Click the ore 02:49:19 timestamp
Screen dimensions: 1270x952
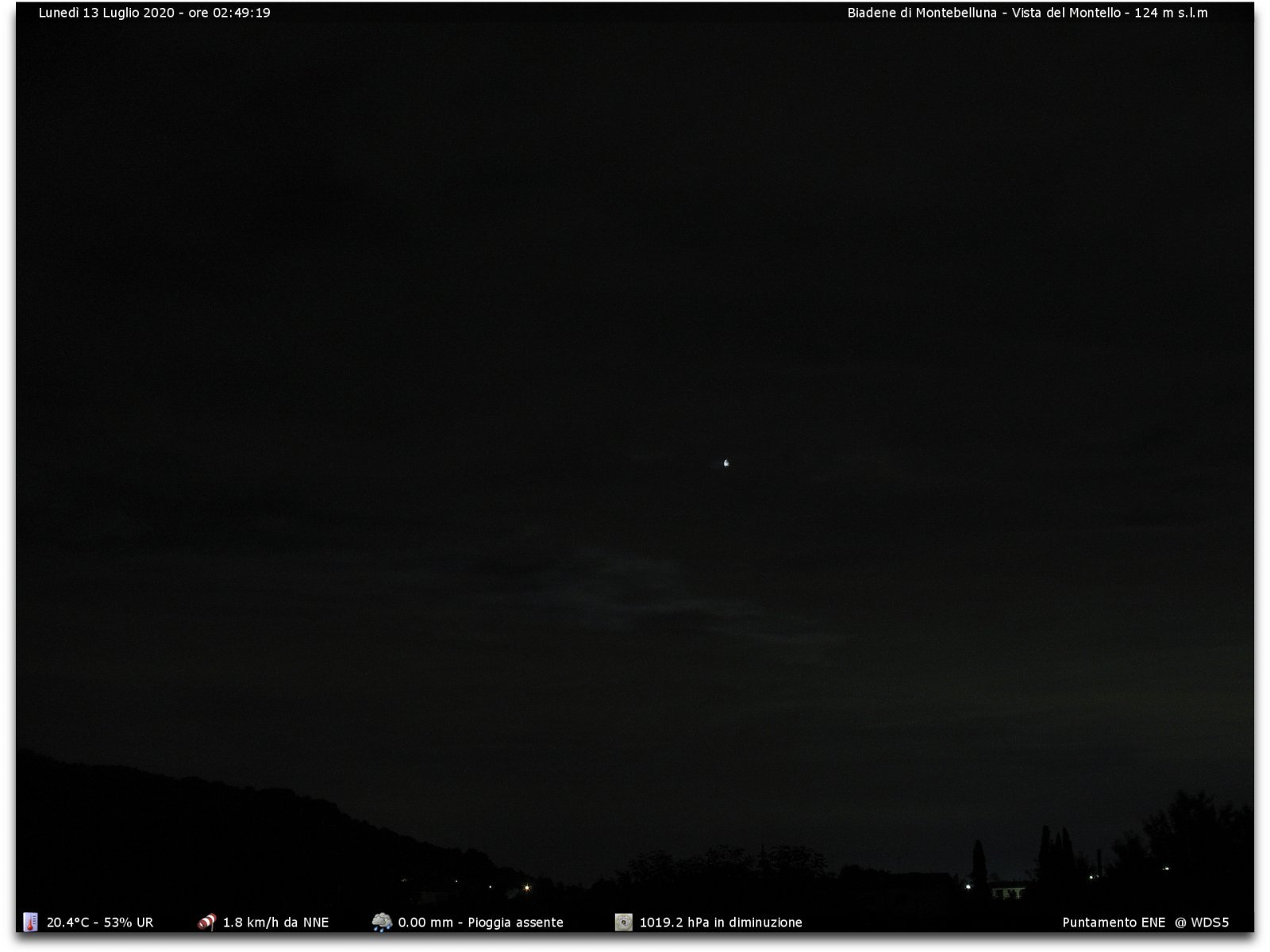[229, 13]
